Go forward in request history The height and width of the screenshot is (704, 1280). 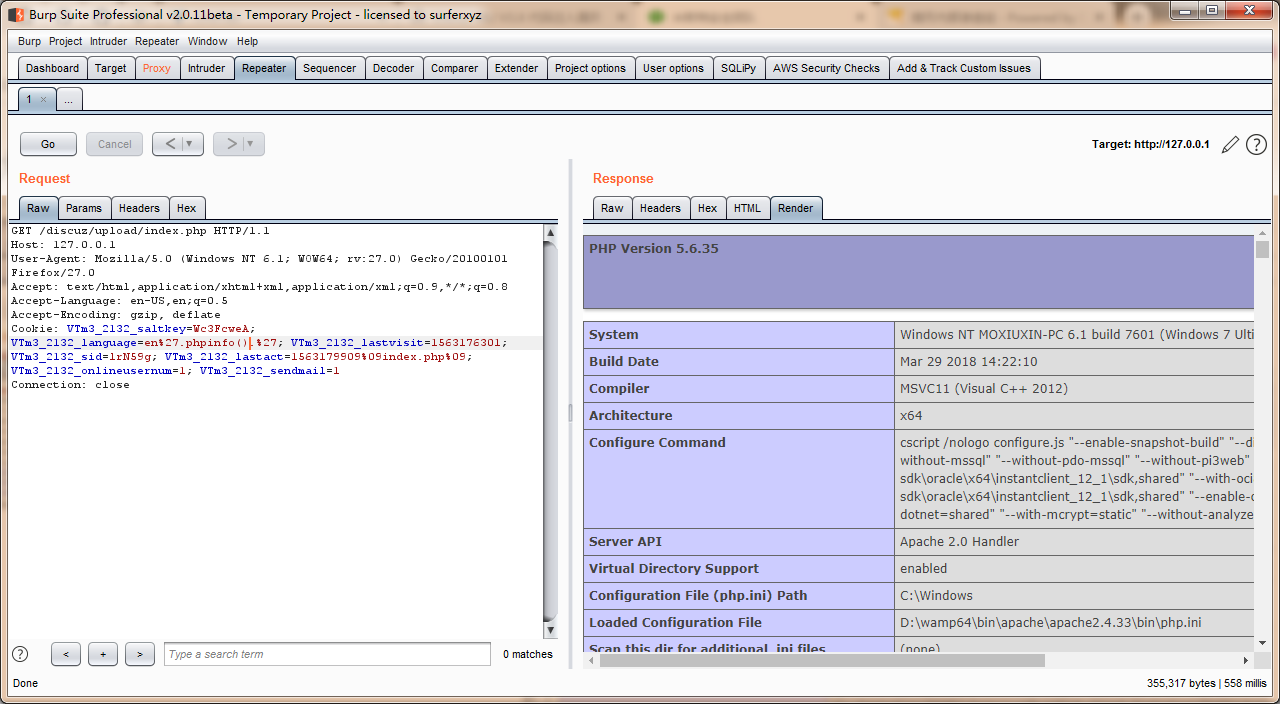click(230, 144)
